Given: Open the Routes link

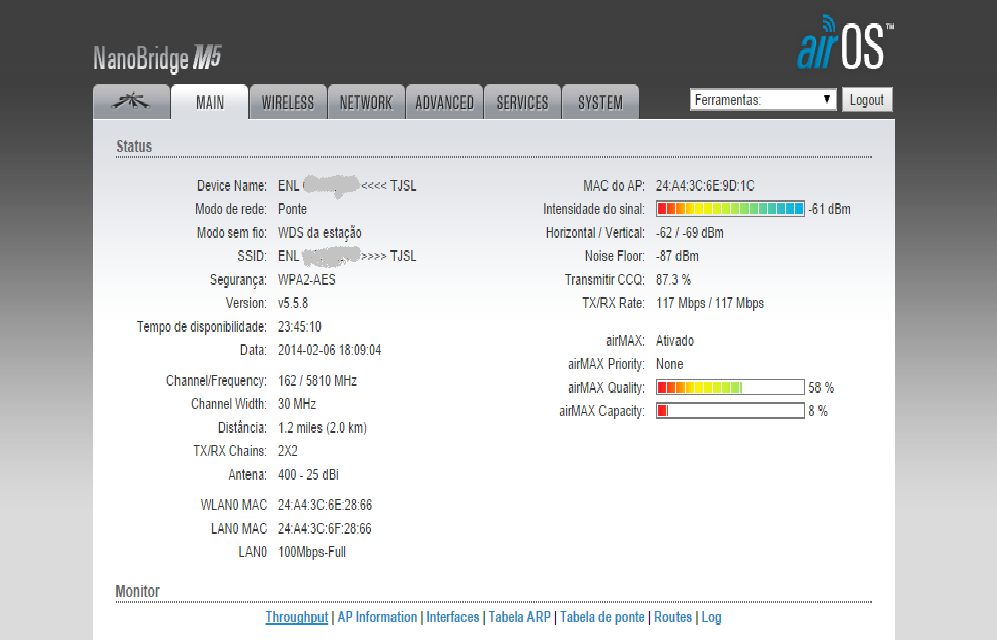Looking at the screenshot, I should tap(673, 617).
